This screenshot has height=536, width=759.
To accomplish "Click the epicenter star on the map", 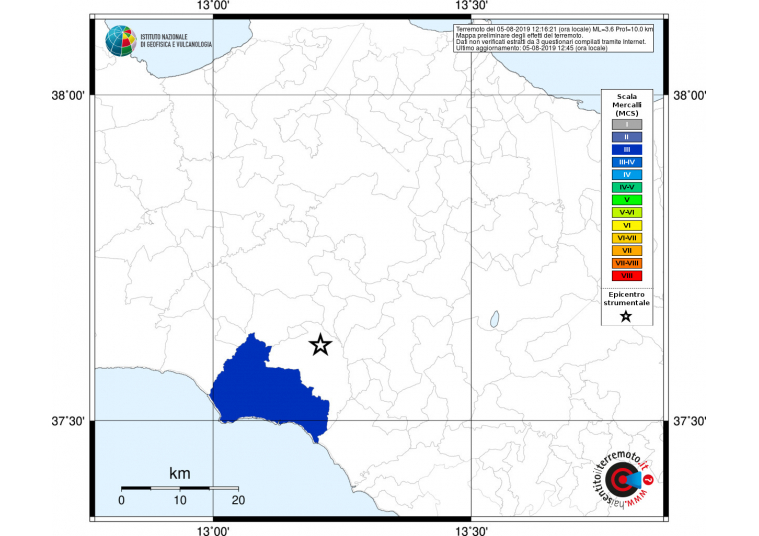I will click(x=320, y=345).
